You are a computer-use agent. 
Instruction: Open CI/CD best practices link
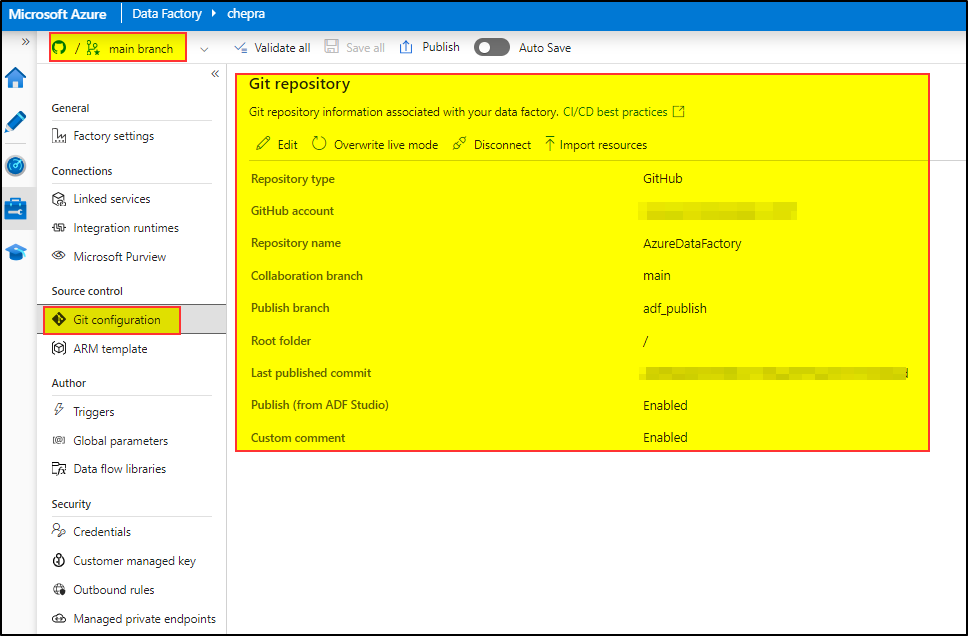pyautogui.click(x=615, y=112)
